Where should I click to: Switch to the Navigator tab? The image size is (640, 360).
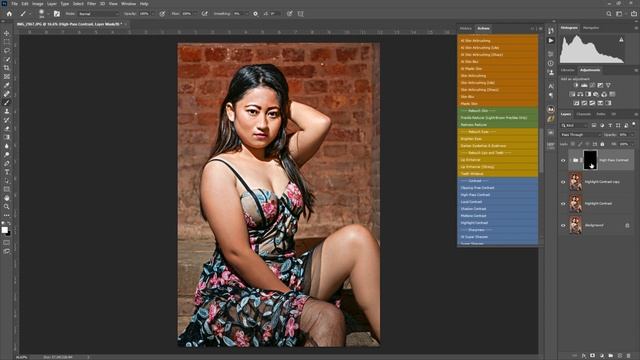(591, 28)
